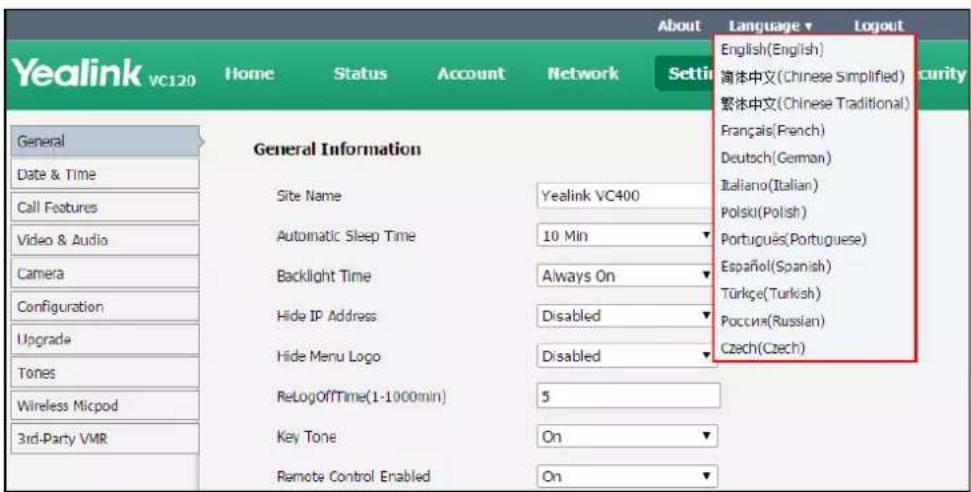This screenshot has width=971, height=492.
Task: Select Camera in the sidebar
Action: click(x=105, y=273)
